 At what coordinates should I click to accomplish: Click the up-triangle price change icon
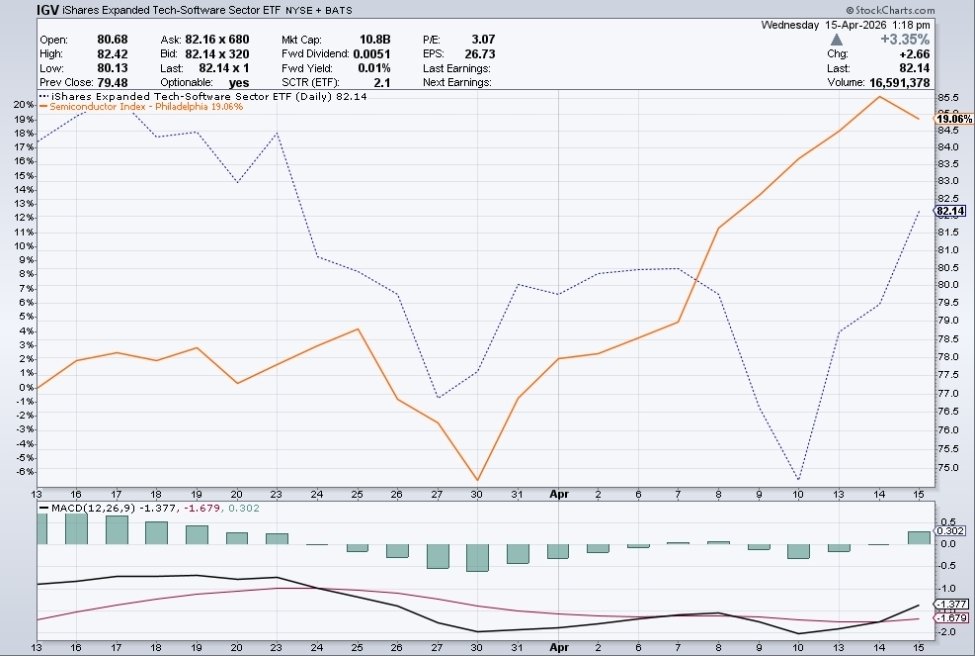pyautogui.click(x=836, y=40)
